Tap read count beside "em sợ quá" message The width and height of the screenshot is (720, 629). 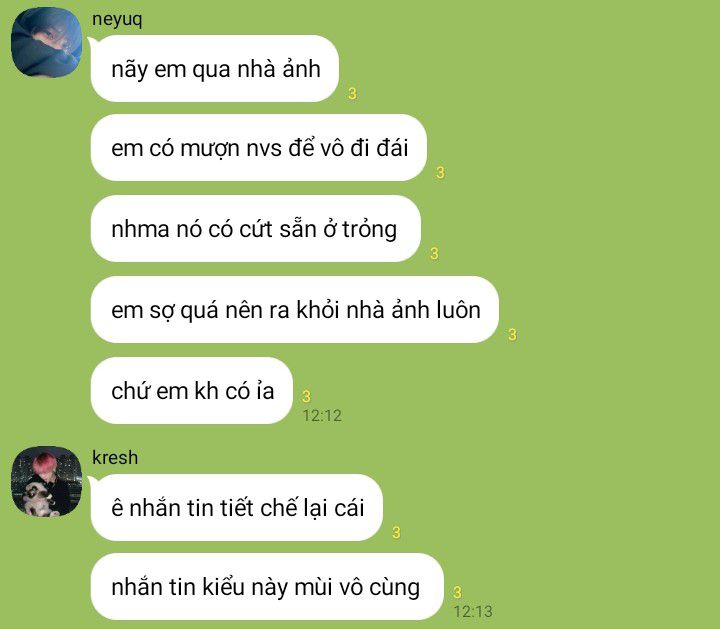tap(512, 334)
